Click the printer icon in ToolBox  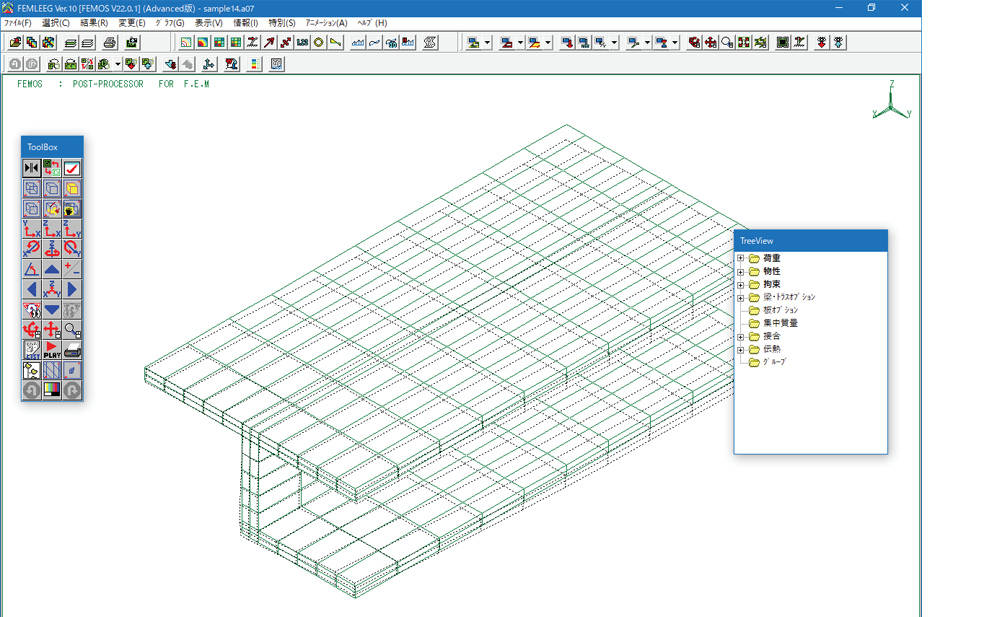pyautogui.click(x=72, y=350)
